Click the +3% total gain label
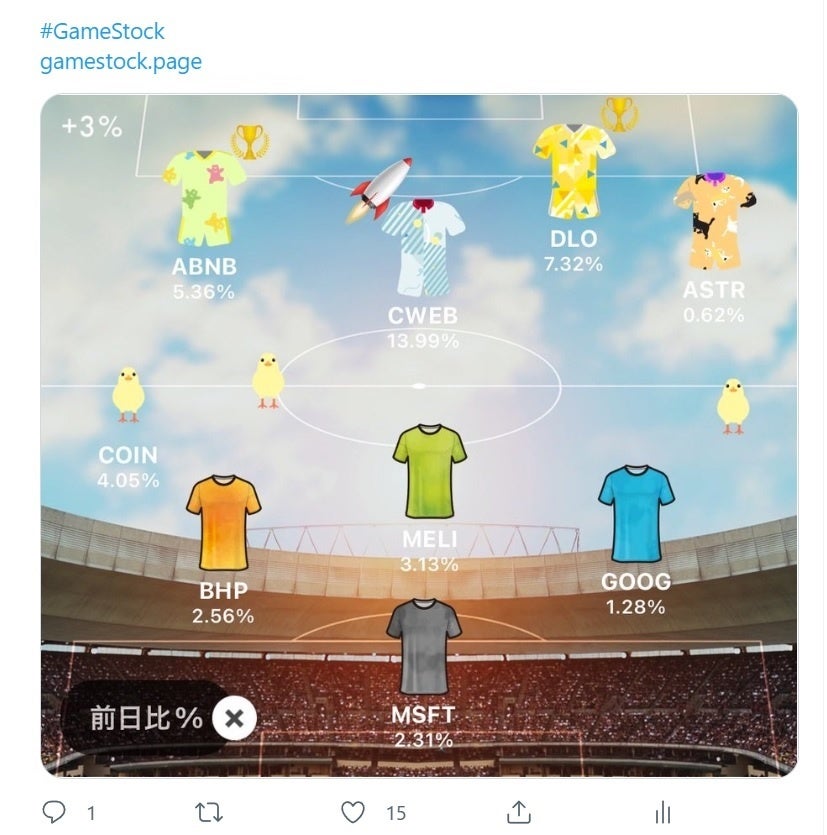827x835 pixels. click(x=91, y=126)
